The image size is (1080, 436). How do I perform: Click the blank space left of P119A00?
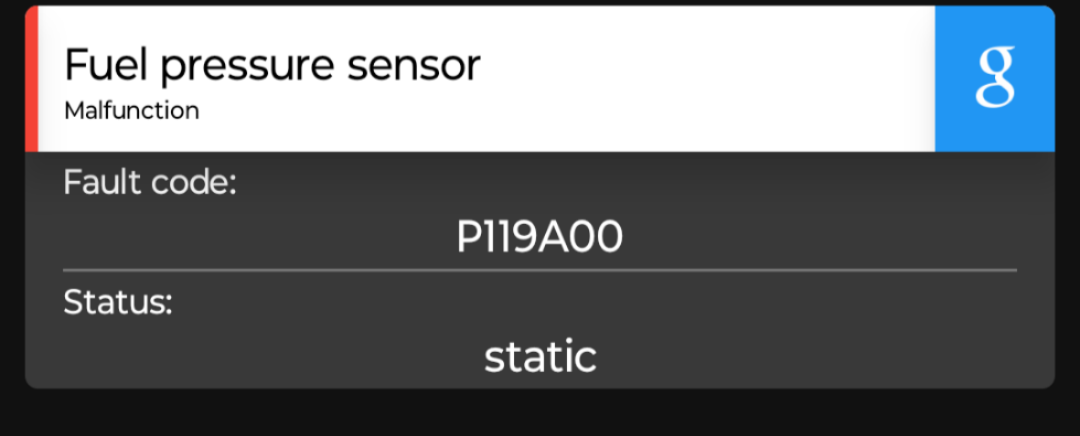tap(258, 238)
